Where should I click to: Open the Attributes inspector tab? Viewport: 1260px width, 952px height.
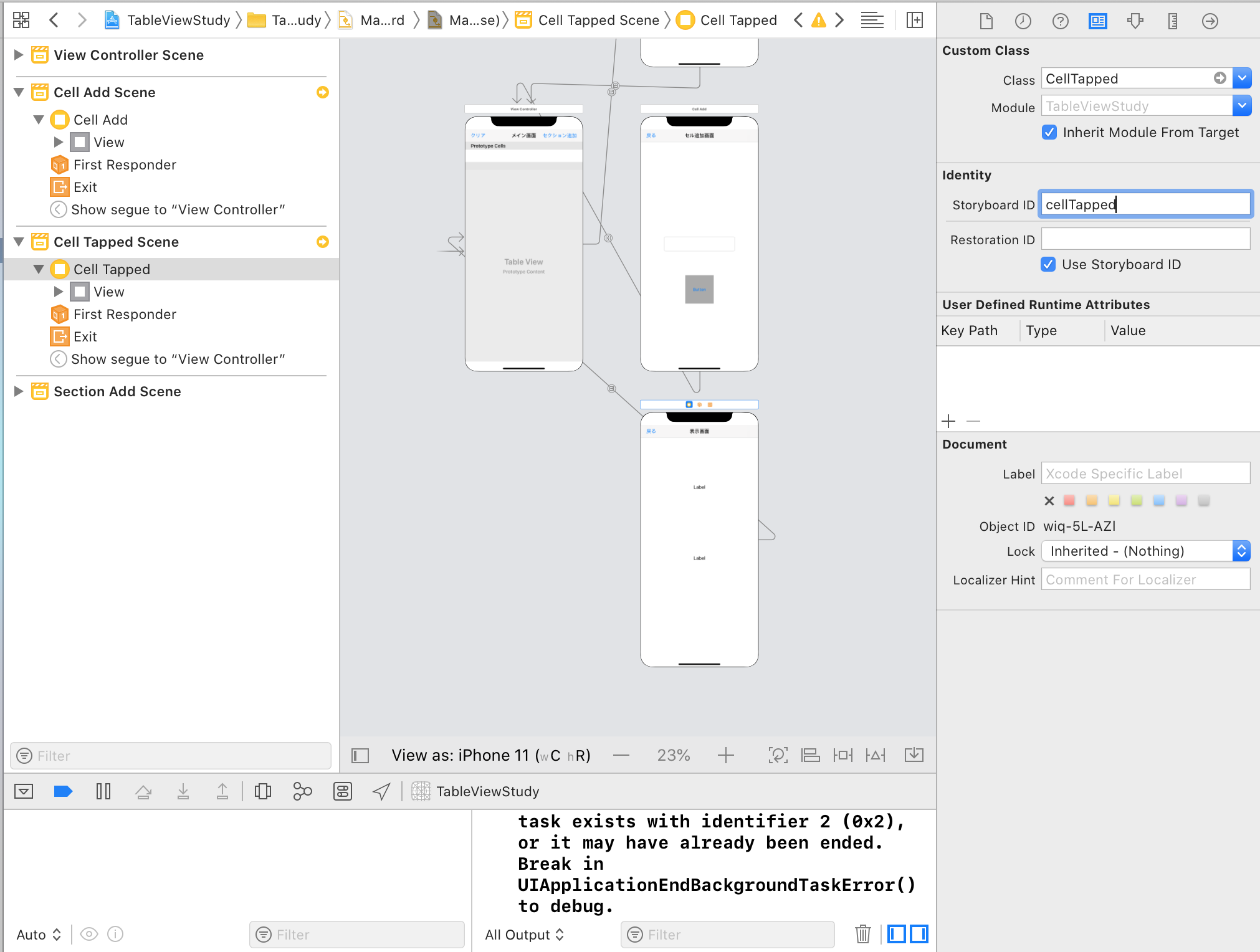pos(1135,21)
